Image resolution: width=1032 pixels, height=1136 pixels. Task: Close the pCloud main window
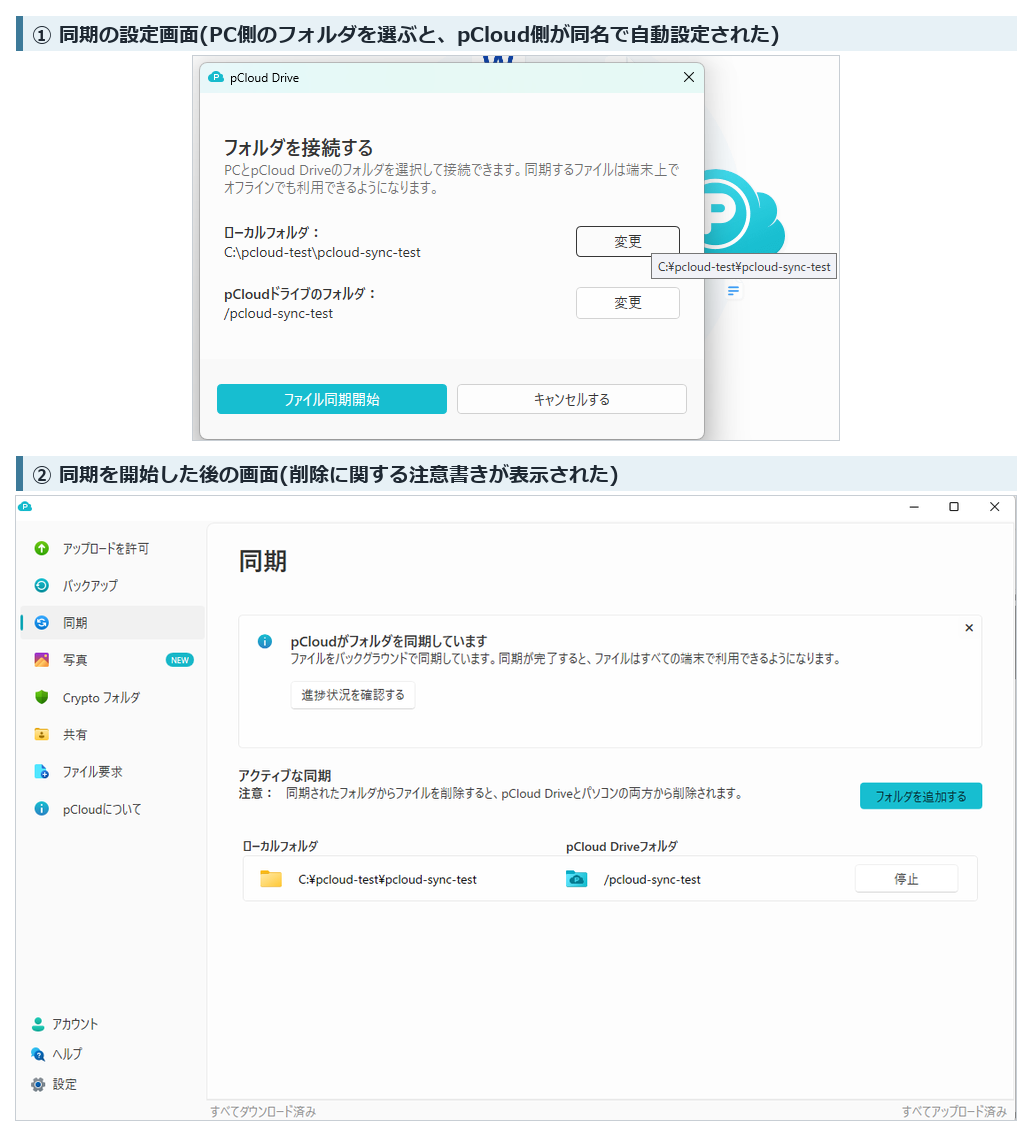point(994,507)
